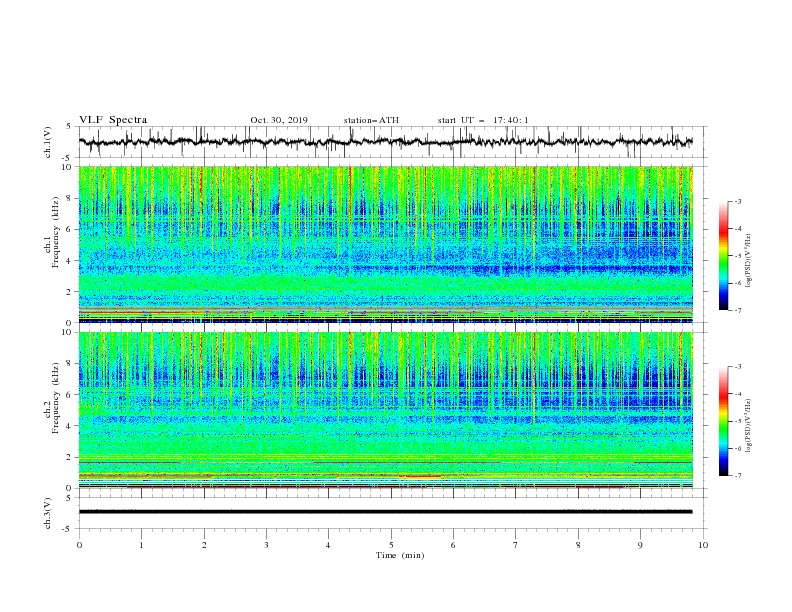Viewport: 792px width, 612px height.
Task: Click the ch.1 color bar scale
Action: (724, 256)
